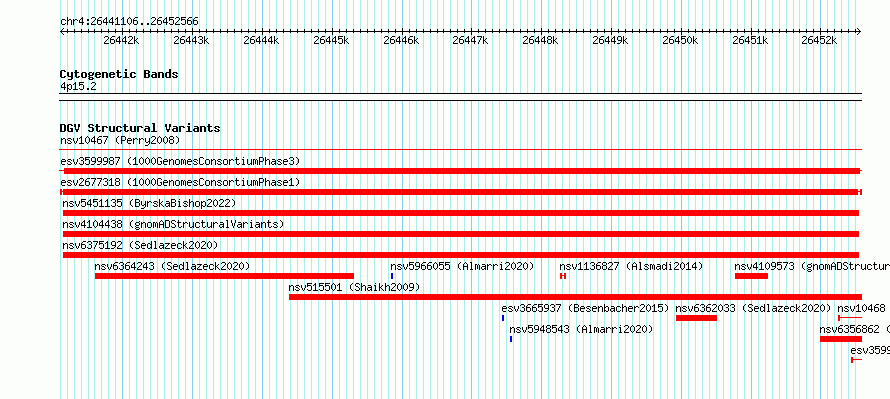Select the nsv6375192 variant red bar

[x=461, y=255]
